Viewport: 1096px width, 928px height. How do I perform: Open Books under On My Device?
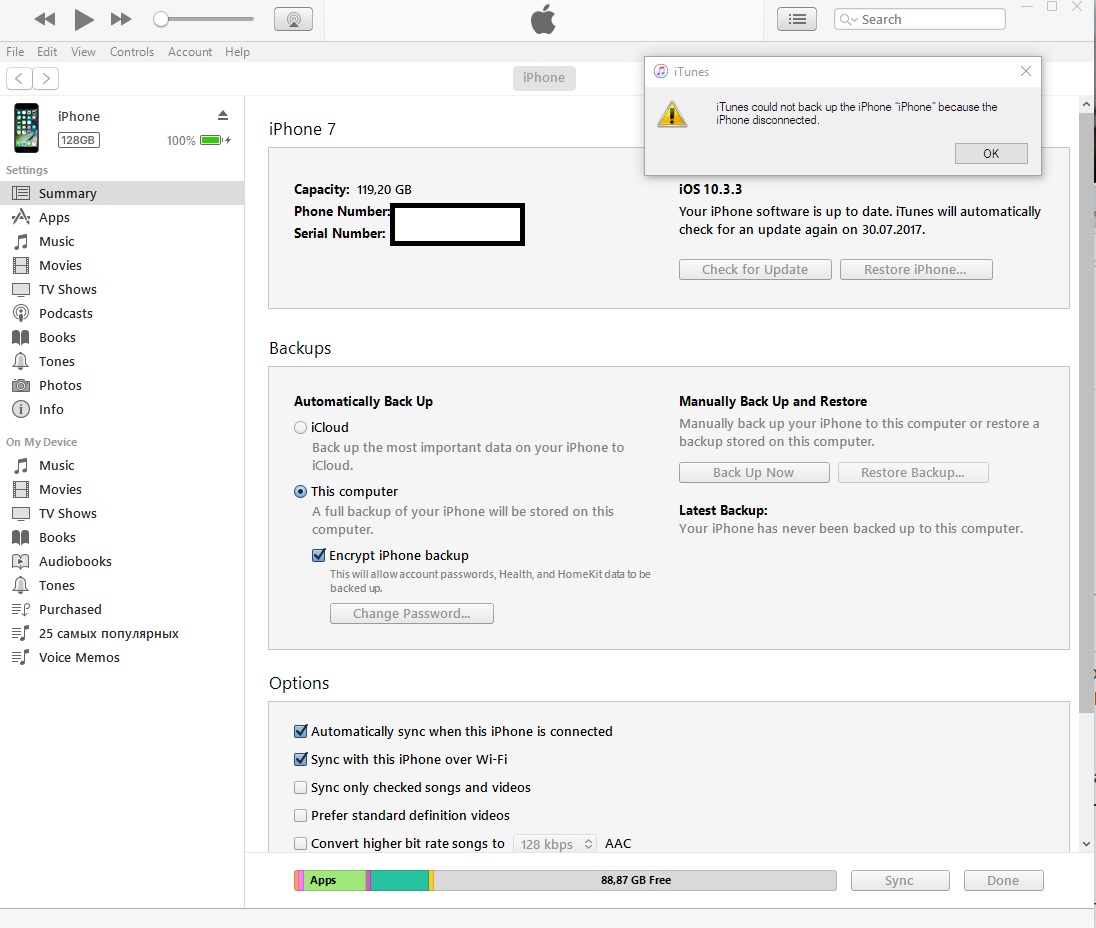[x=122, y=537]
